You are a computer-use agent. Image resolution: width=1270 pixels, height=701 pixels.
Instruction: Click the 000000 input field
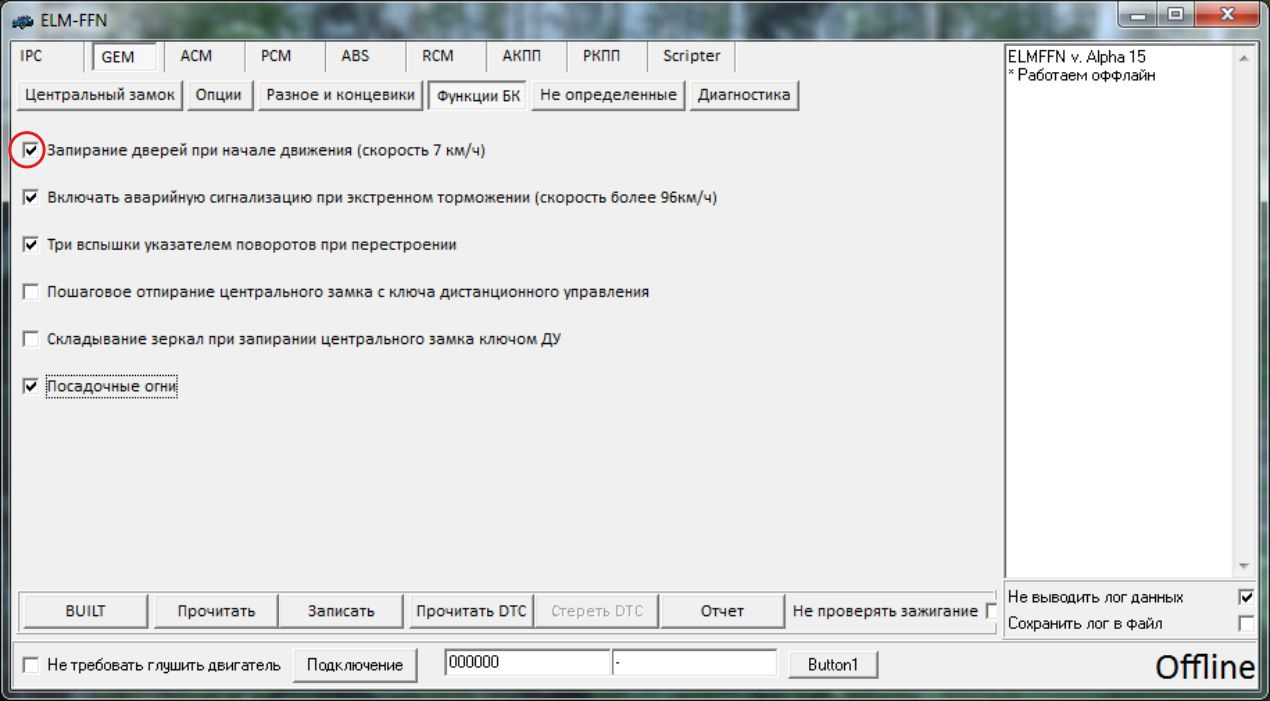[x=527, y=662]
